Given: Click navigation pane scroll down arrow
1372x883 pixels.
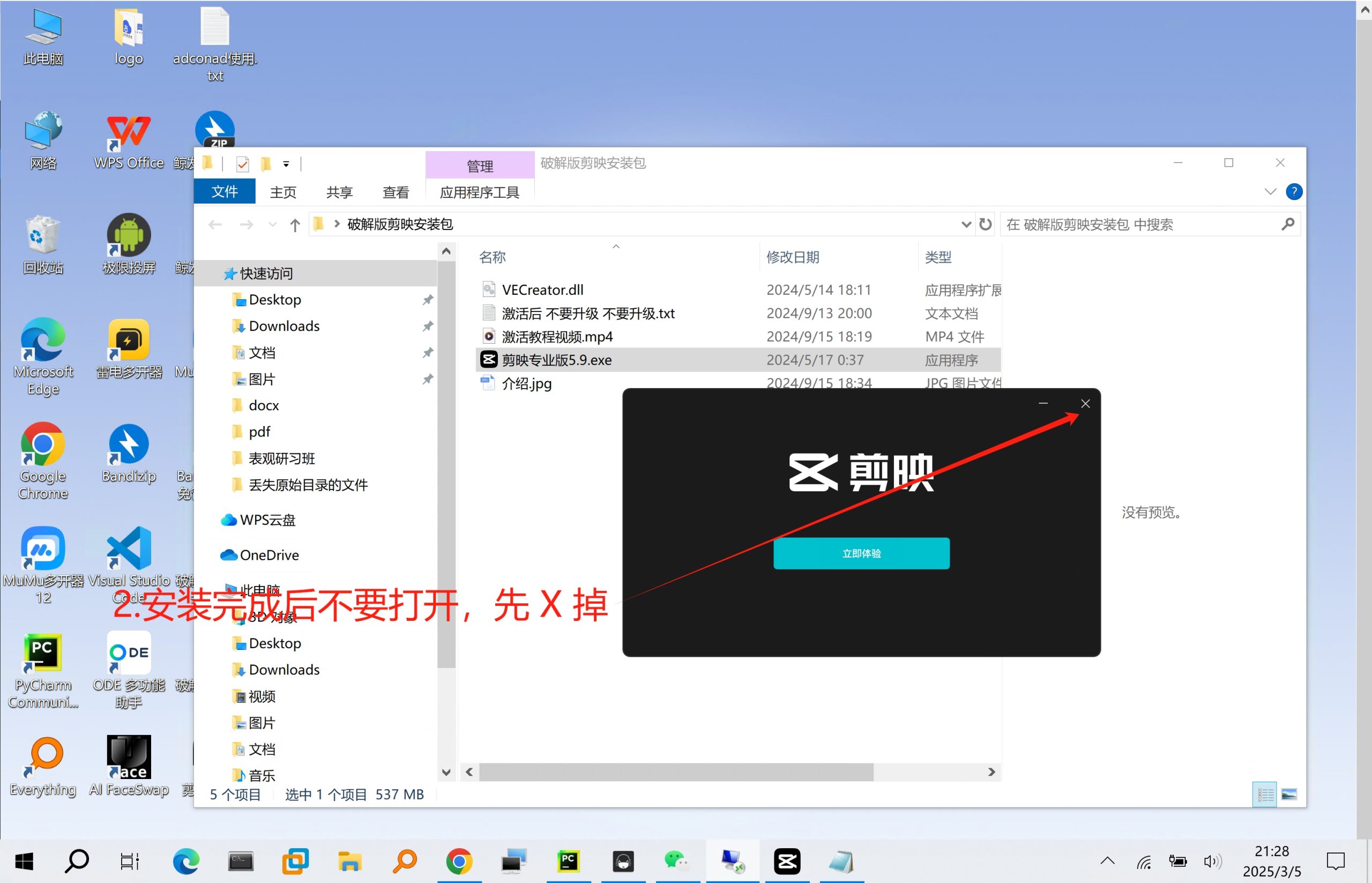Looking at the screenshot, I should tap(446, 773).
